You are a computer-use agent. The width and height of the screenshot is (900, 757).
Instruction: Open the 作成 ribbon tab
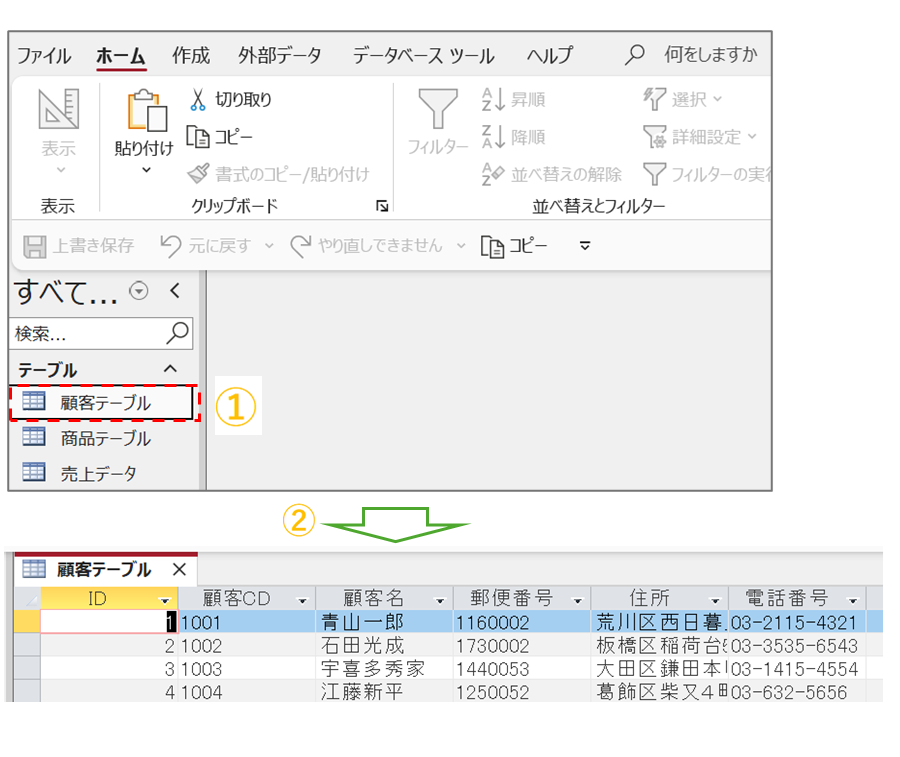190,55
